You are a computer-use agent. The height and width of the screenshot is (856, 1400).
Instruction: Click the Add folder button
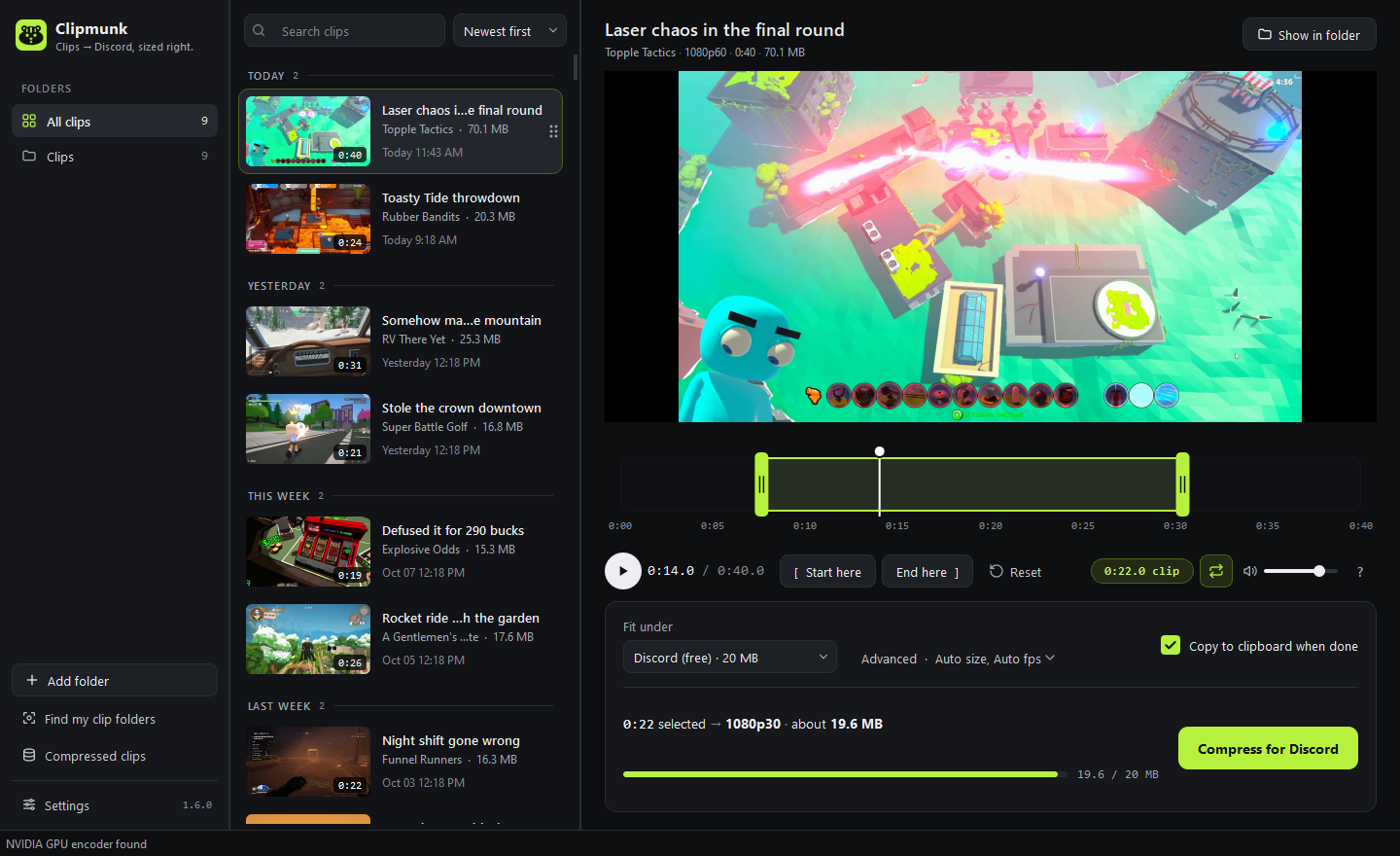115,680
